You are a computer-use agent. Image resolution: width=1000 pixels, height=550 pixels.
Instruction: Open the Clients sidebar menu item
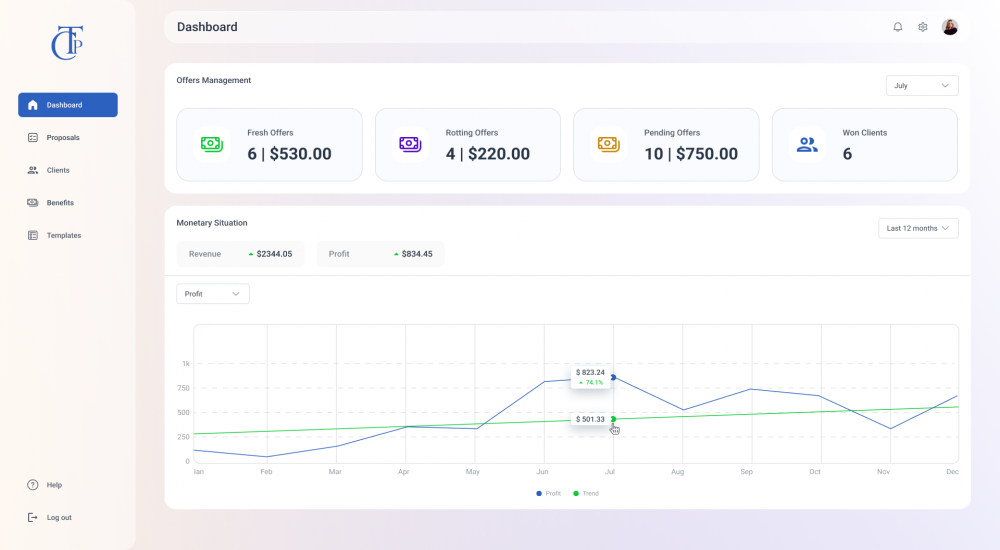tap(58, 170)
